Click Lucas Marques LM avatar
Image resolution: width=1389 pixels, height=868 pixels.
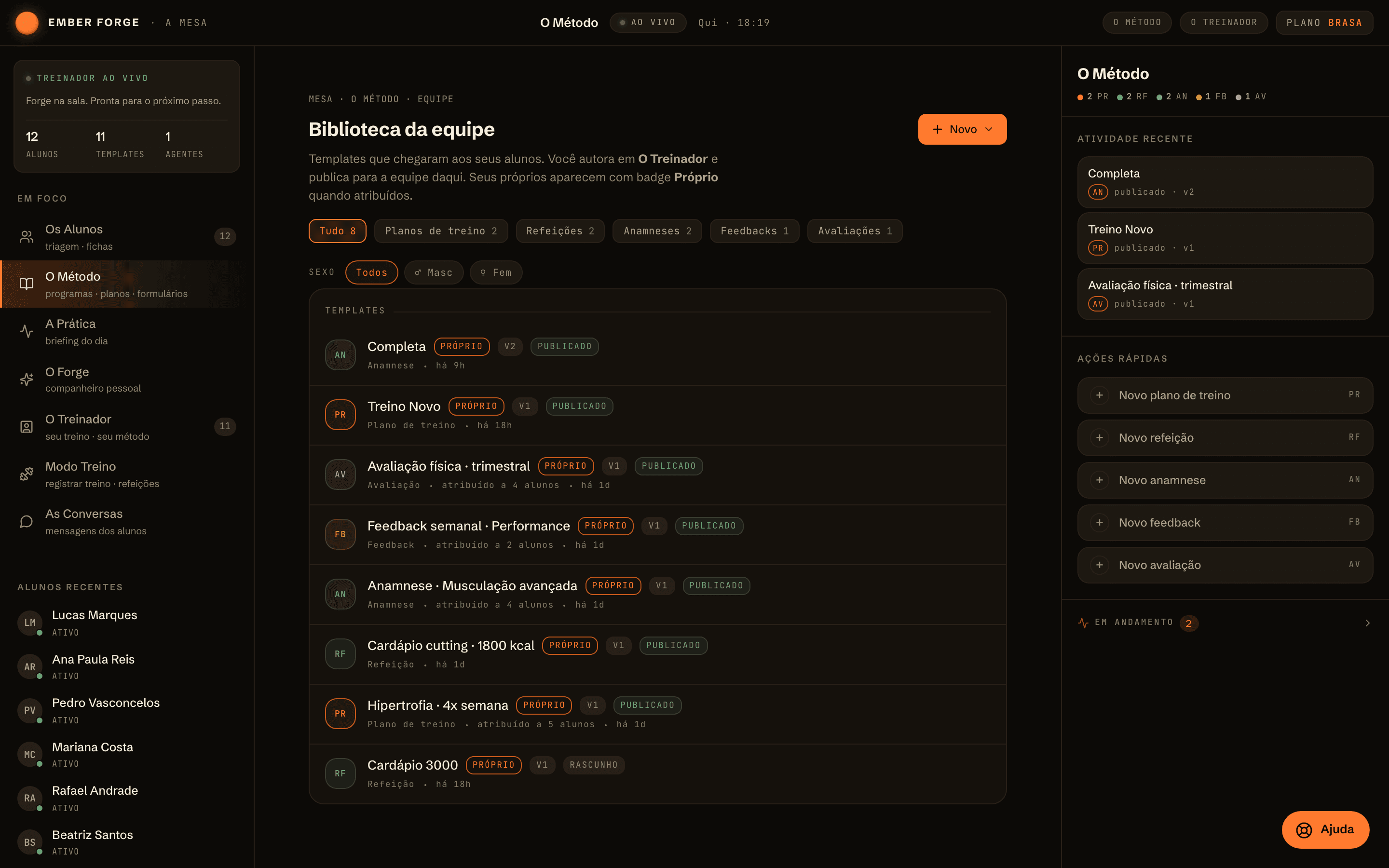30,623
